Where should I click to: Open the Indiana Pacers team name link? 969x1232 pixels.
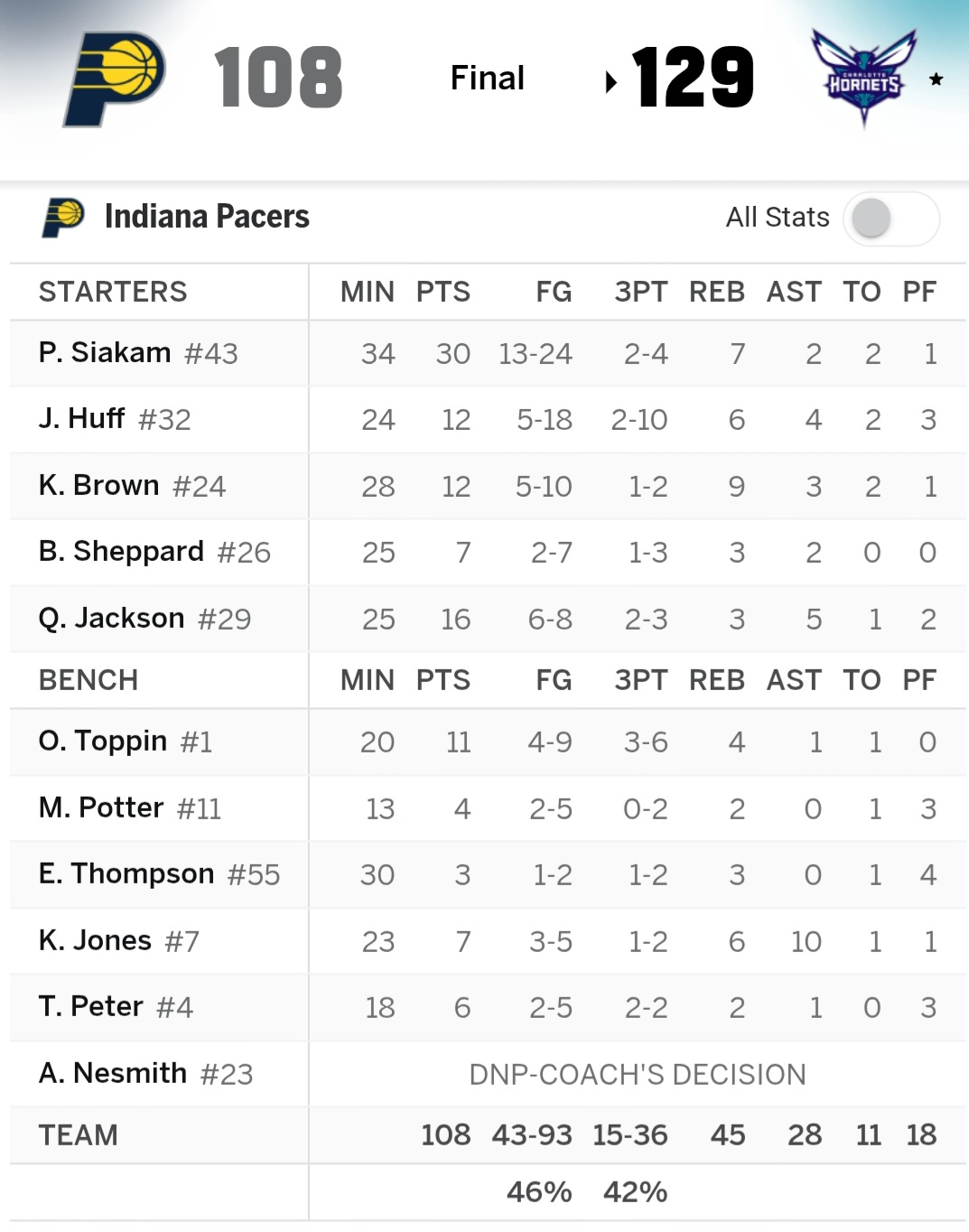point(207,217)
